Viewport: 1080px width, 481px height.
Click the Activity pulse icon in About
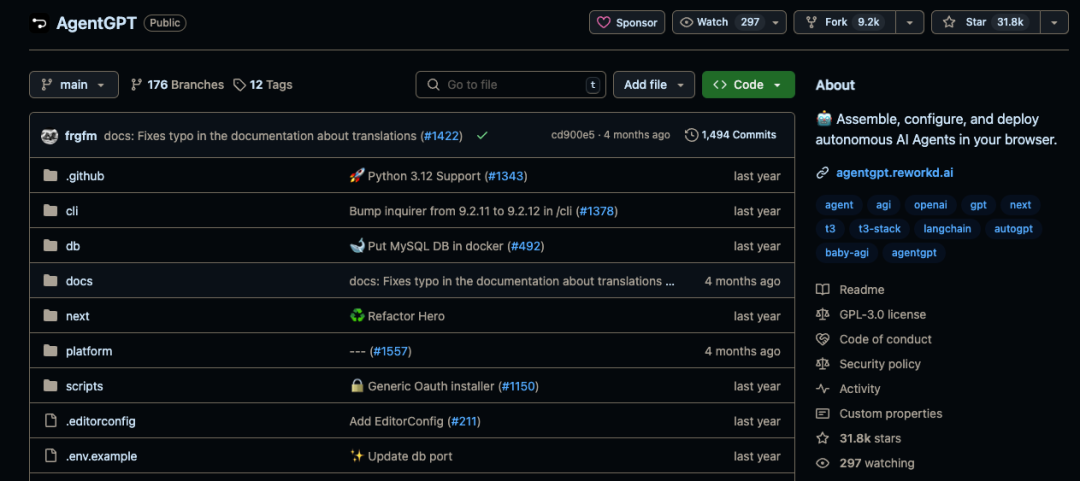click(x=822, y=389)
